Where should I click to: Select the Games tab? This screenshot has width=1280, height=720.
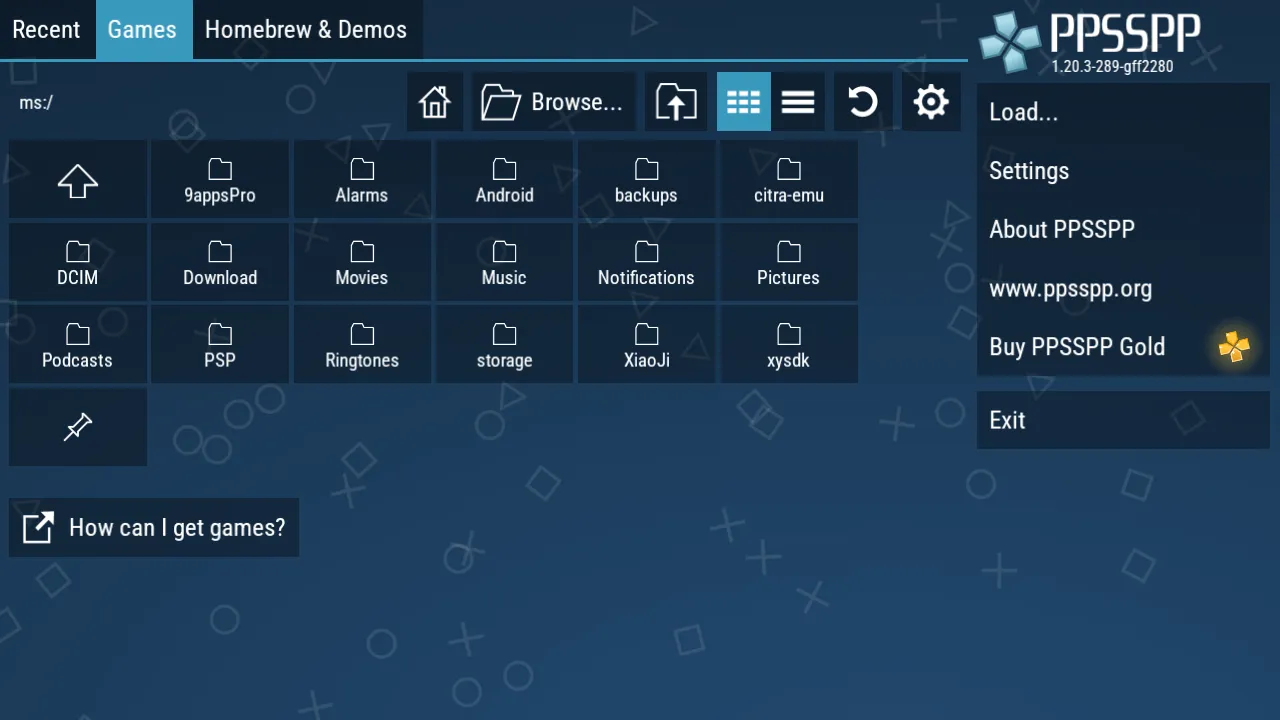142,30
